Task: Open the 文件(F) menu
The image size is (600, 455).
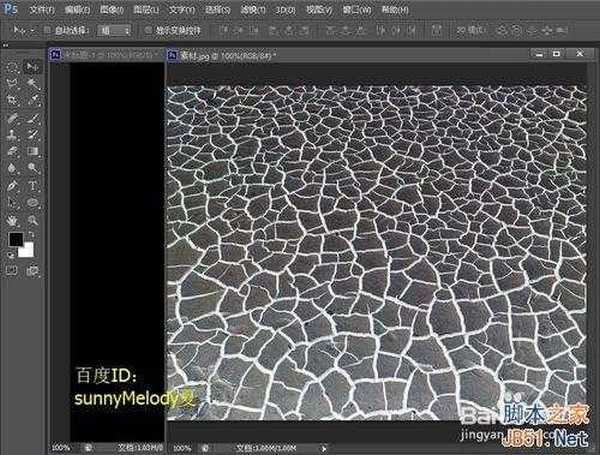Action: click(x=43, y=9)
